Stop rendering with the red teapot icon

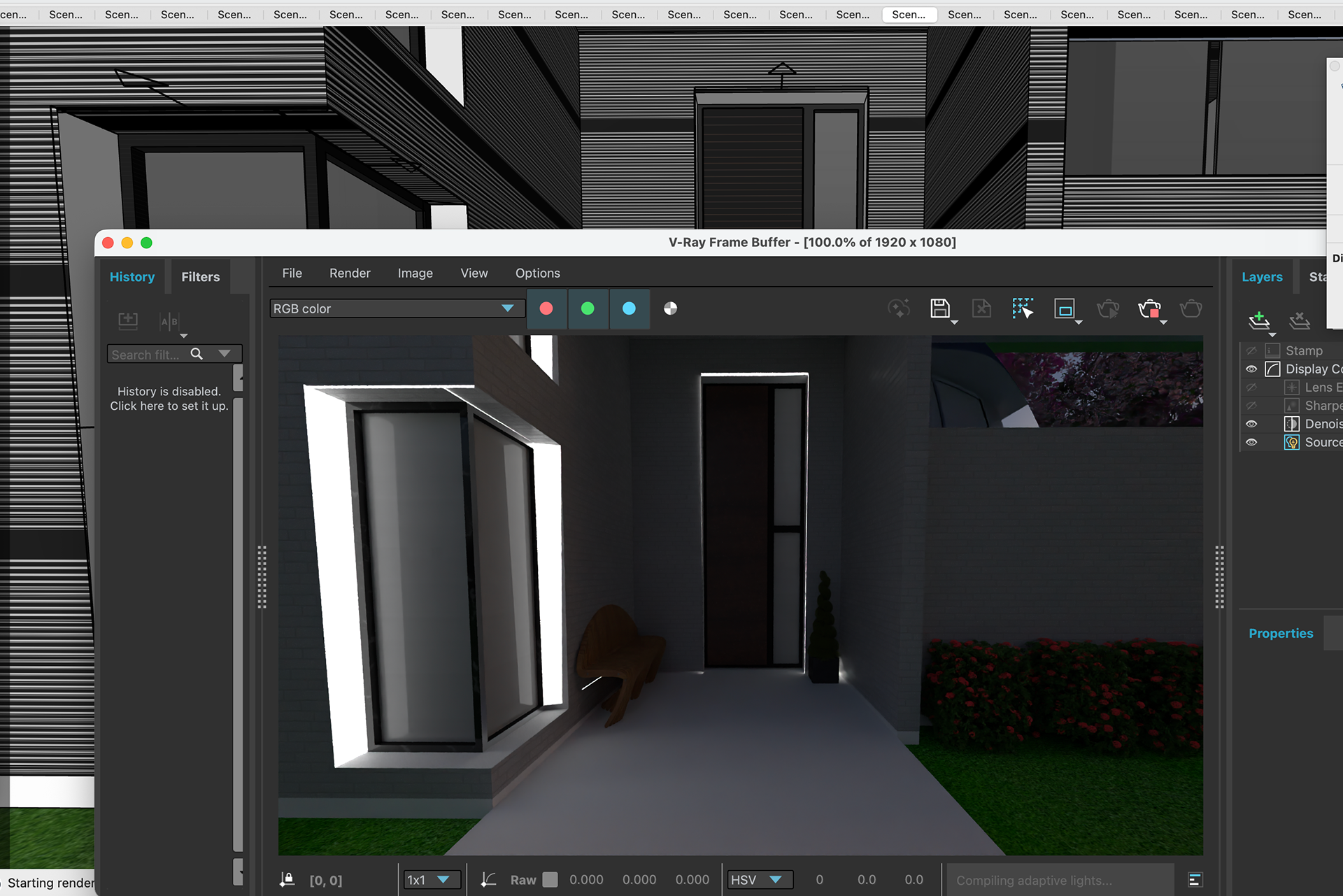pos(1149,308)
